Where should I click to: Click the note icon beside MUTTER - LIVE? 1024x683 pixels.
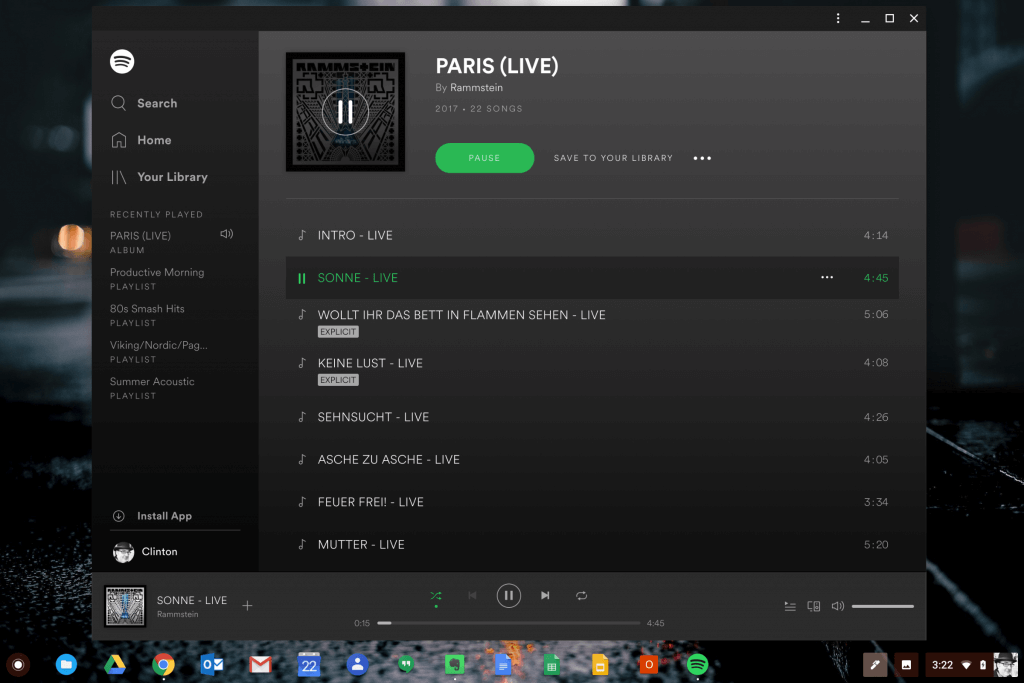coord(302,544)
